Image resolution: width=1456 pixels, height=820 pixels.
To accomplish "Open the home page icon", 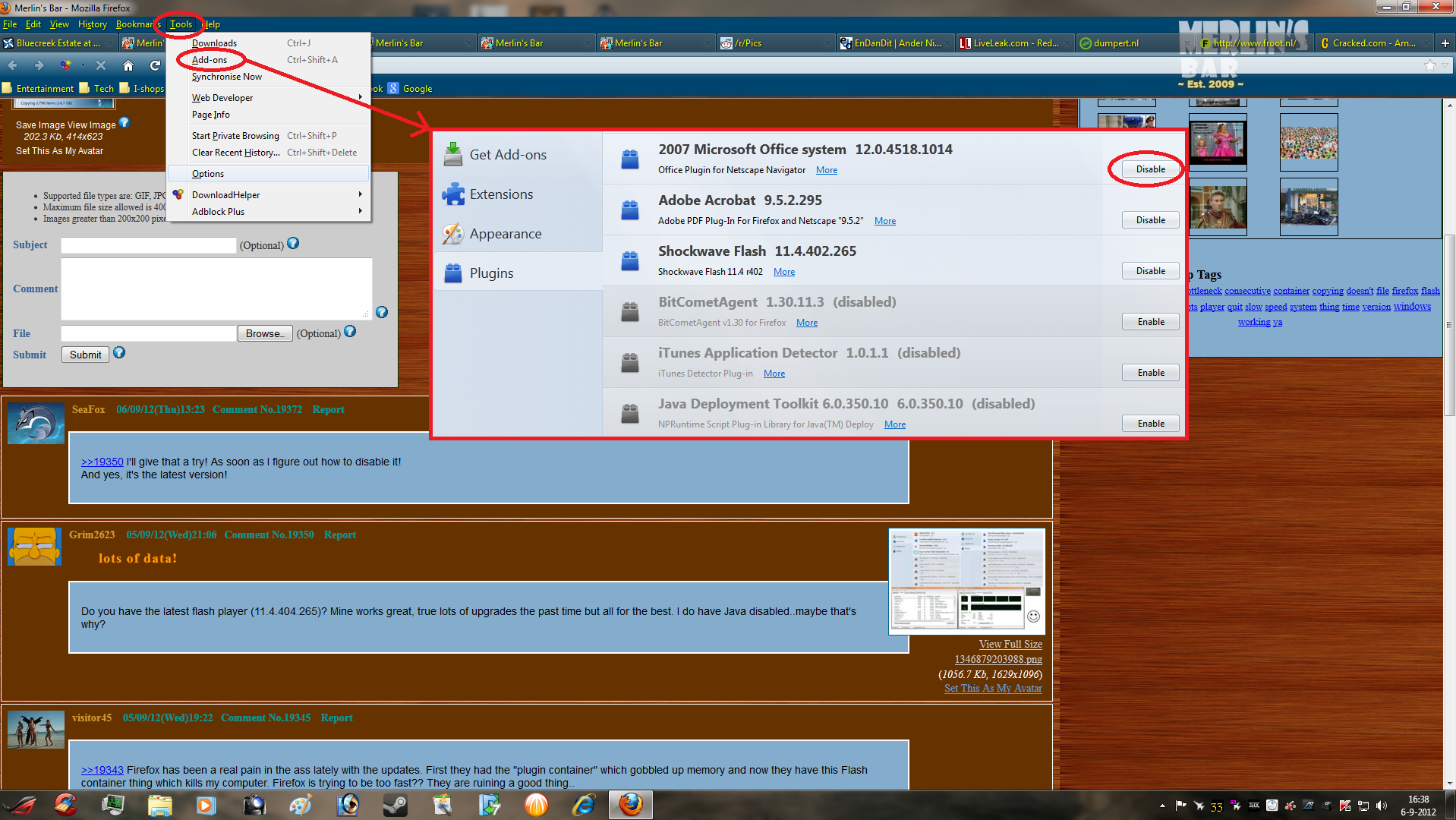I will click(128, 65).
